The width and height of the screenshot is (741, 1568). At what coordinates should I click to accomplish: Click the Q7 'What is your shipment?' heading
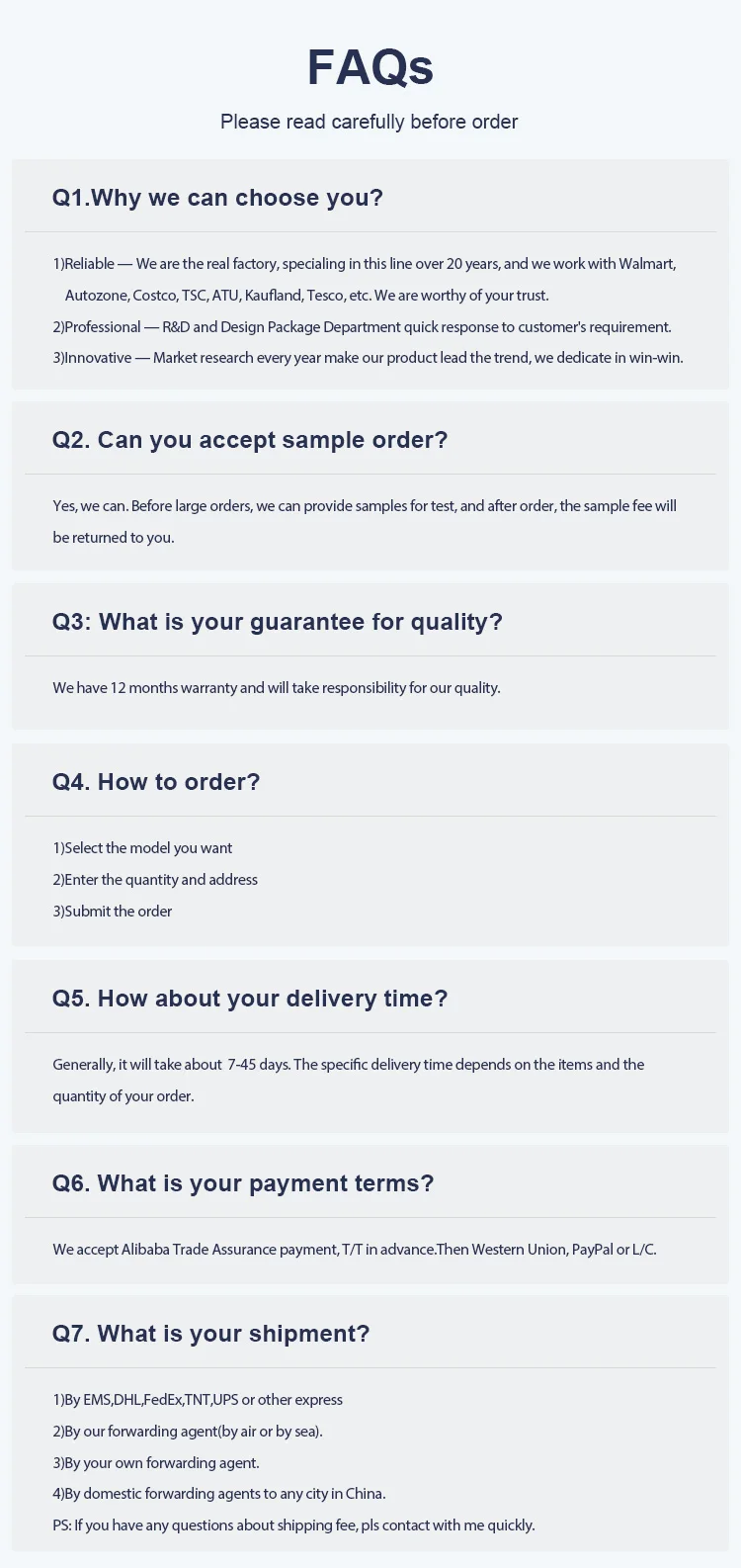(211, 1334)
